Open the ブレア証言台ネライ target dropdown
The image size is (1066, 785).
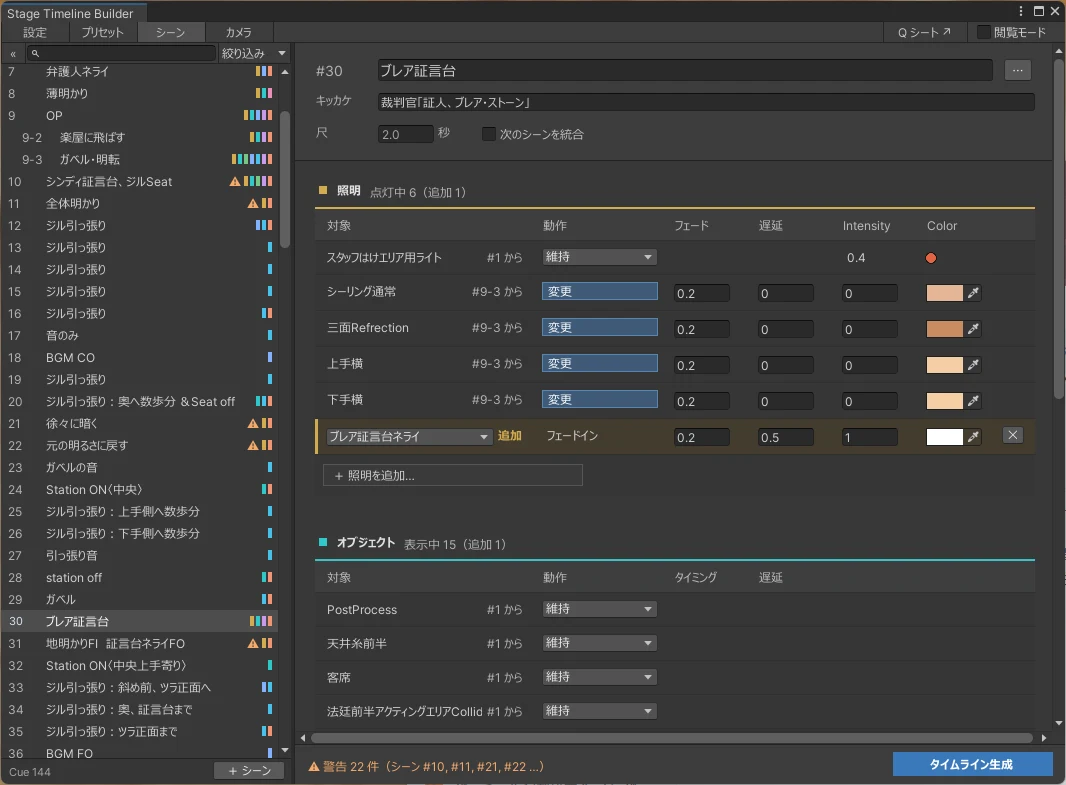(x=409, y=436)
